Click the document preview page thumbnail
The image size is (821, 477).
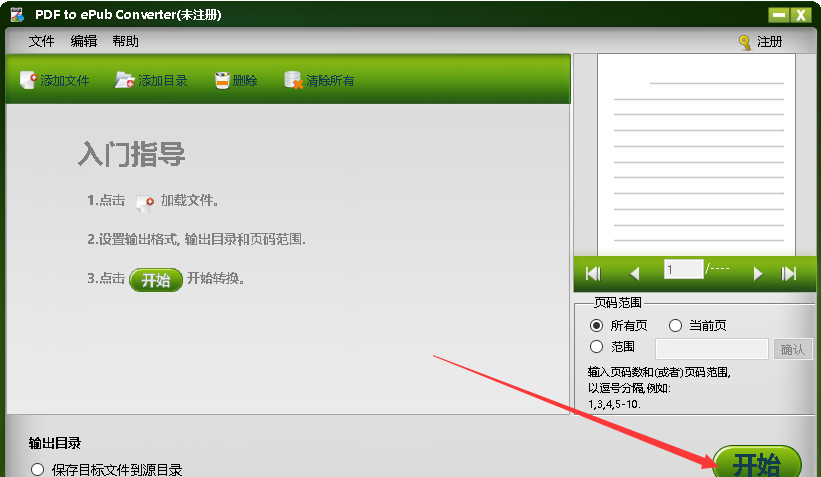point(696,154)
